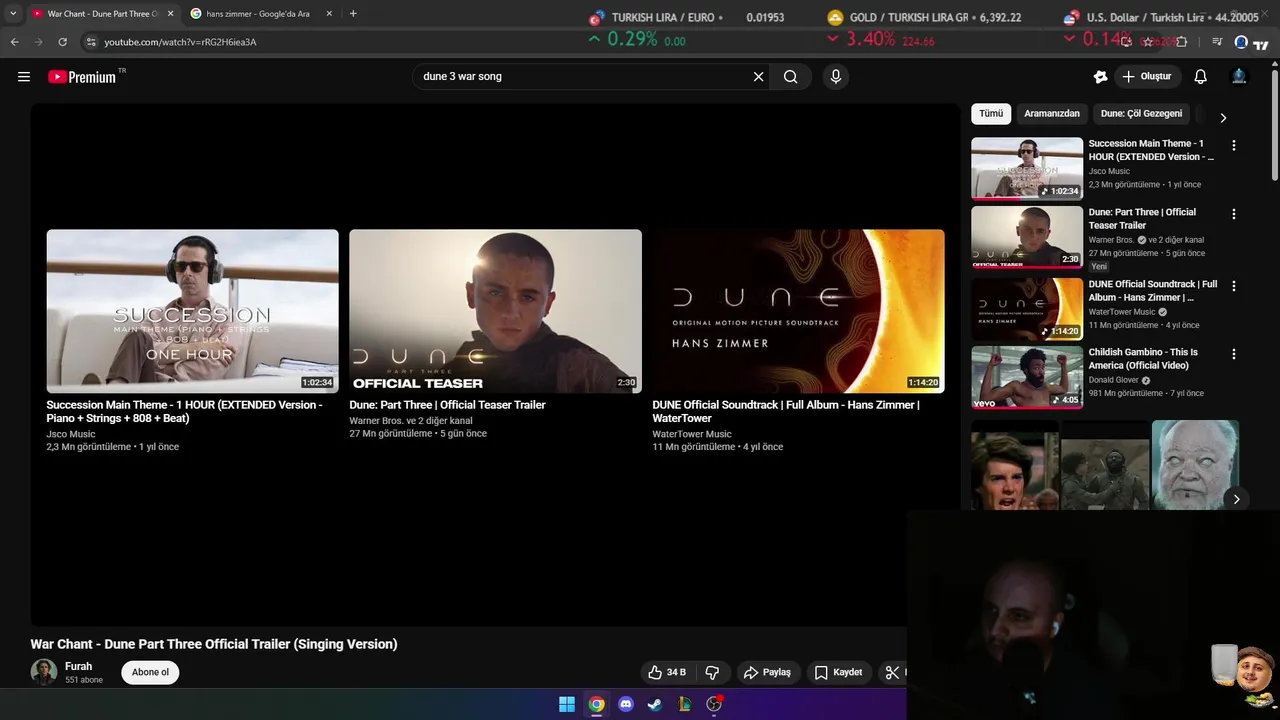Viewport: 1280px width, 720px height.
Task: Open the Oluştur create button
Action: point(1147,77)
